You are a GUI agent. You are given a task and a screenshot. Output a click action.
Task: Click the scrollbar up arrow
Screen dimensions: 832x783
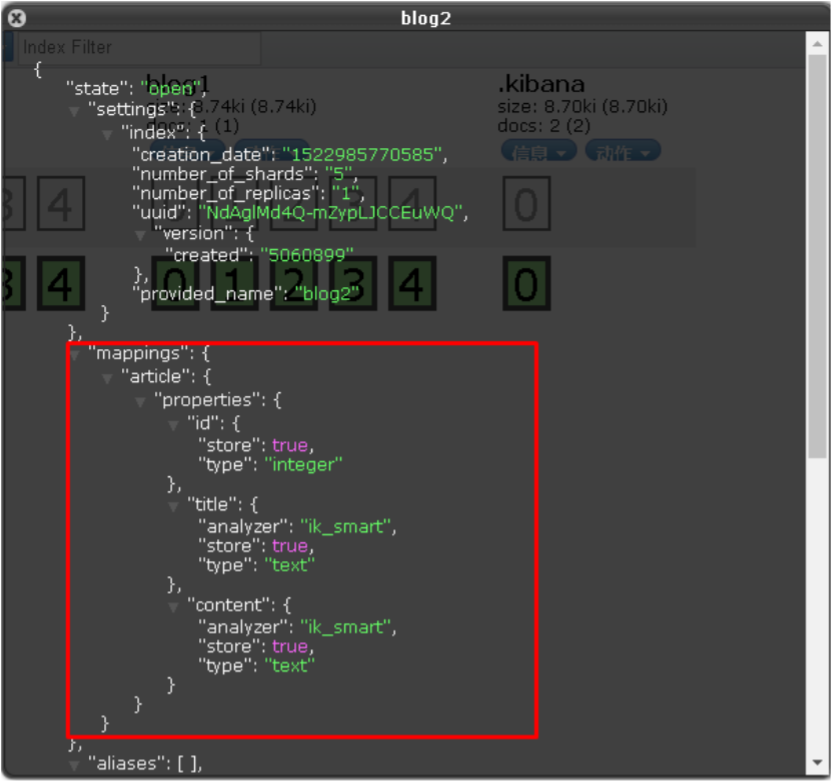pos(818,45)
